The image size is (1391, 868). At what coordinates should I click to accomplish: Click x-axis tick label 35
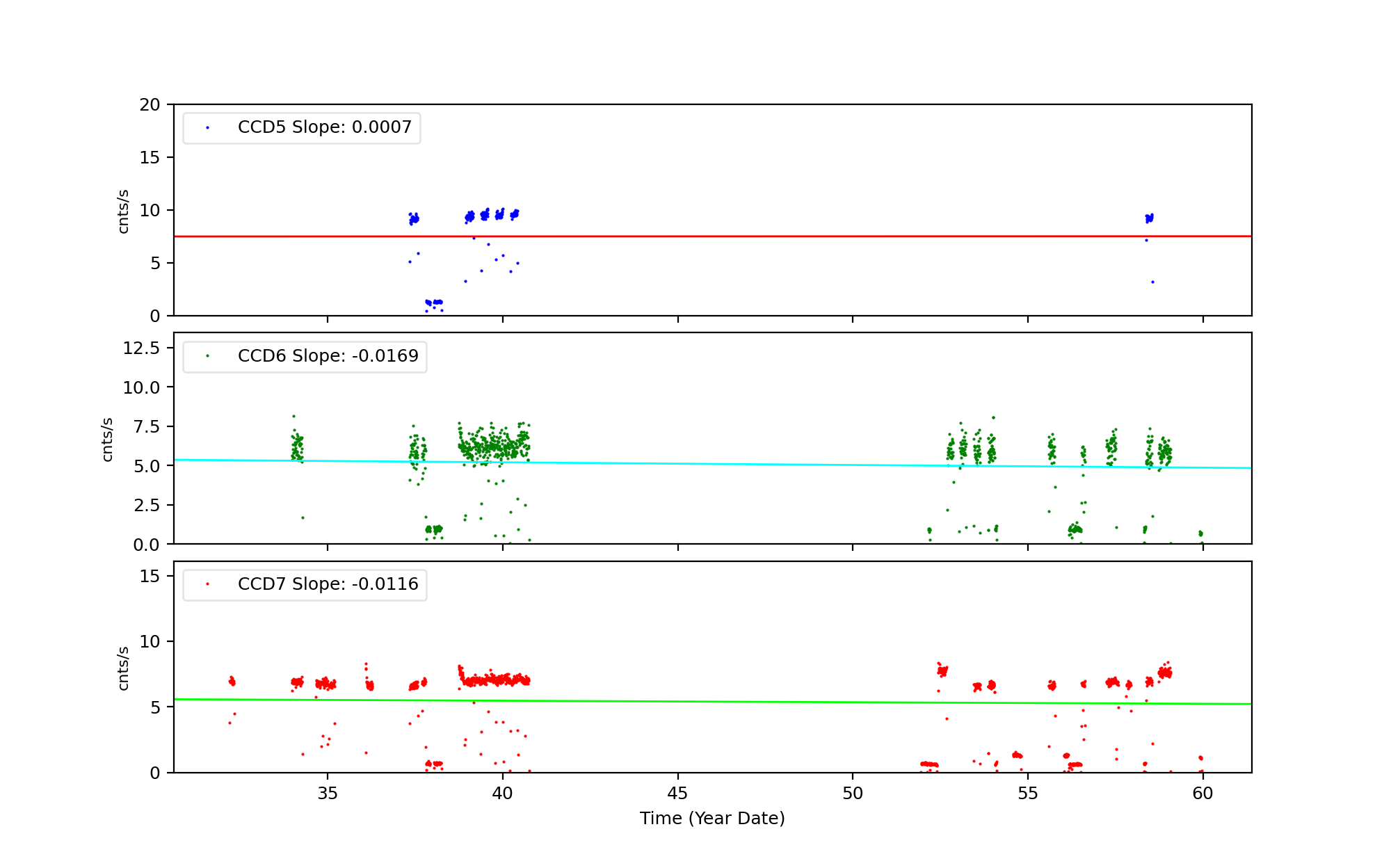pyautogui.click(x=328, y=794)
